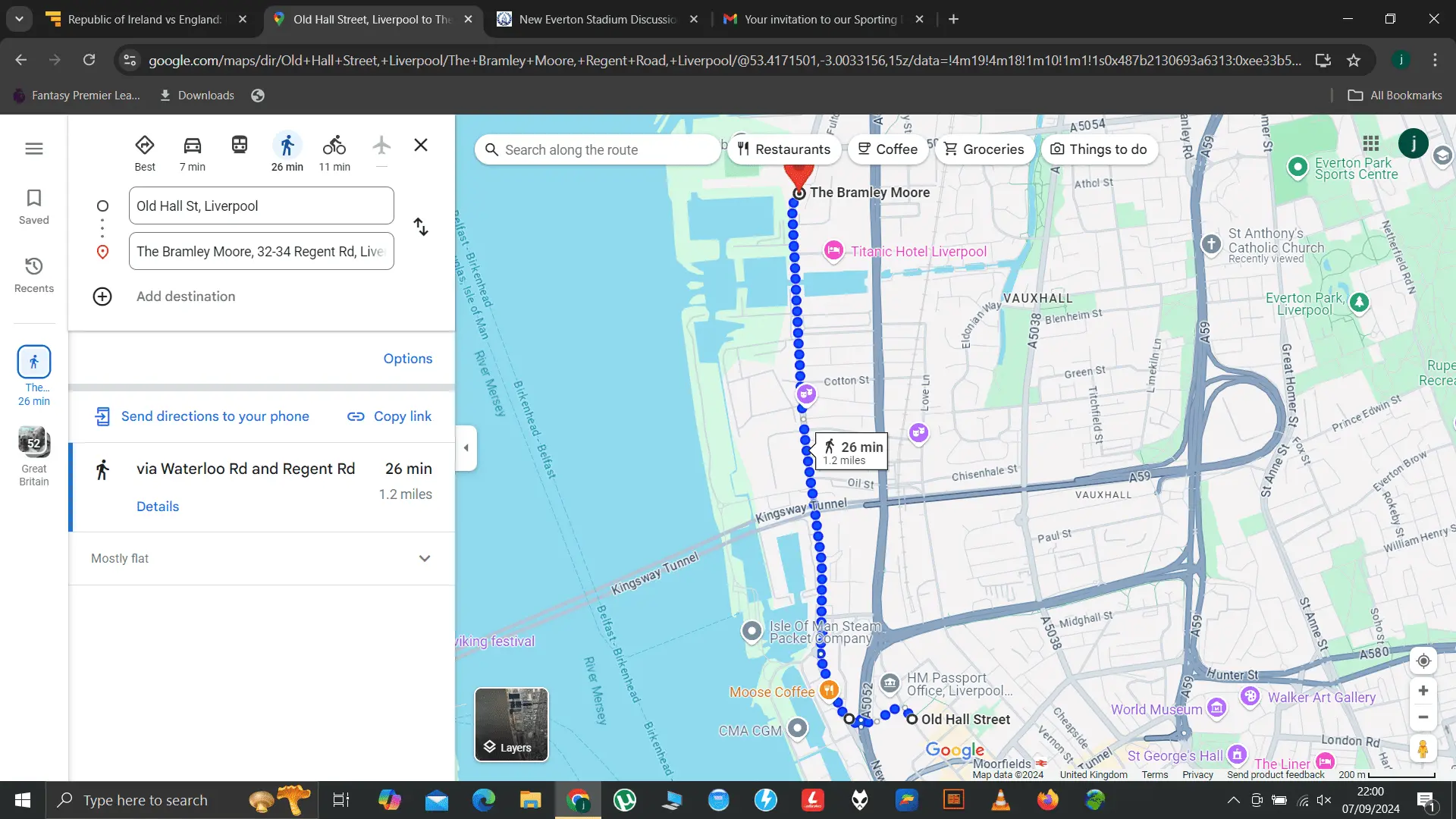The width and height of the screenshot is (1456, 819).
Task: Open Task View on the taskbar
Action: coord(341,800)
